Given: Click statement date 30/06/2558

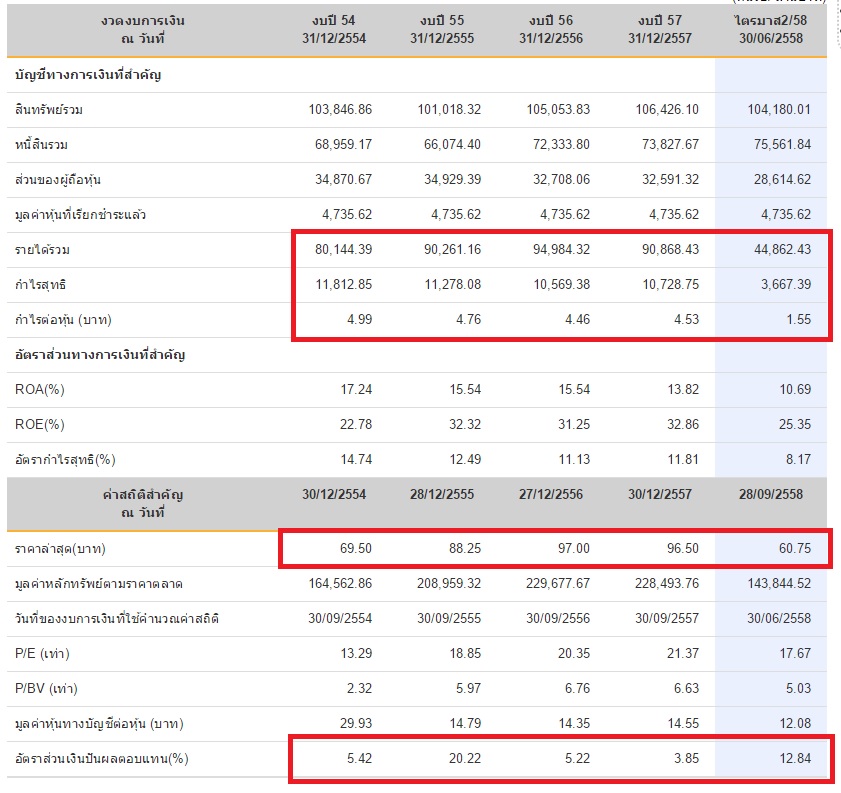Looking at the screenshot, I should [x=779, y=618].
